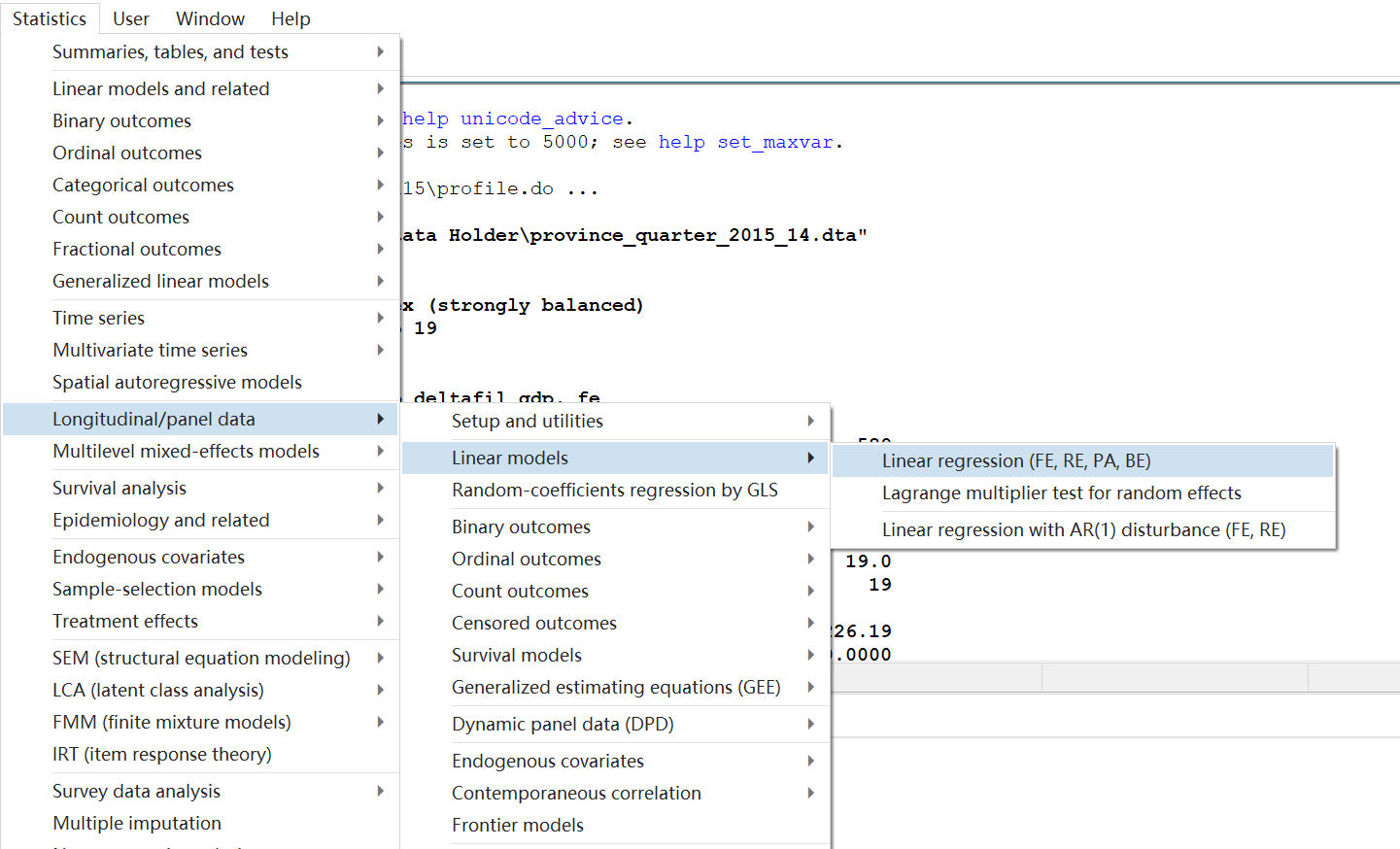Click the Statistics menu
The width and height of the screenshot is (1400, 849).
pyautogui.click(x=50, y=17)
